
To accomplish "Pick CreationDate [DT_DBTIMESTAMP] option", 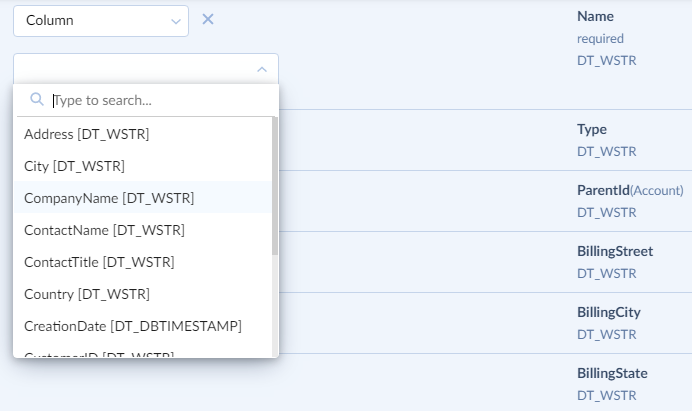I will 133,326.
